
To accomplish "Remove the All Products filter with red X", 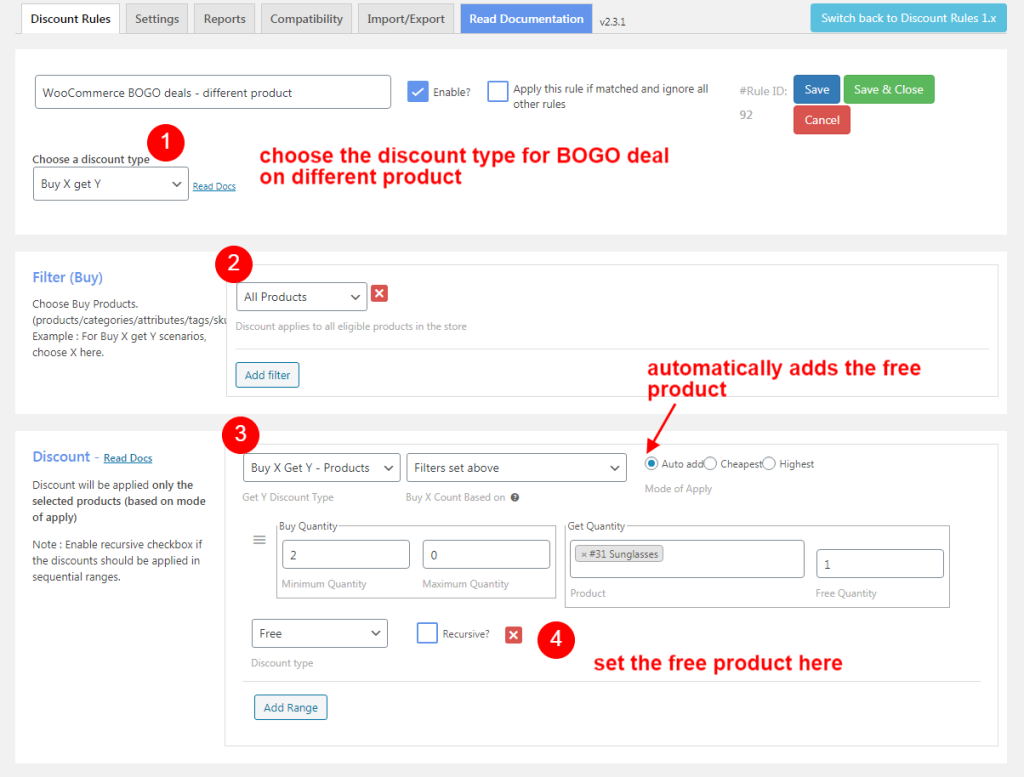I will 379,294.
